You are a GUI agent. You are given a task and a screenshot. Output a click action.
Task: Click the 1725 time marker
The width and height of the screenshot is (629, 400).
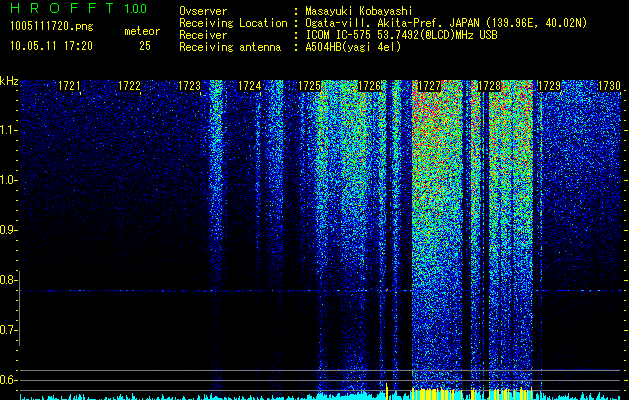310,86
